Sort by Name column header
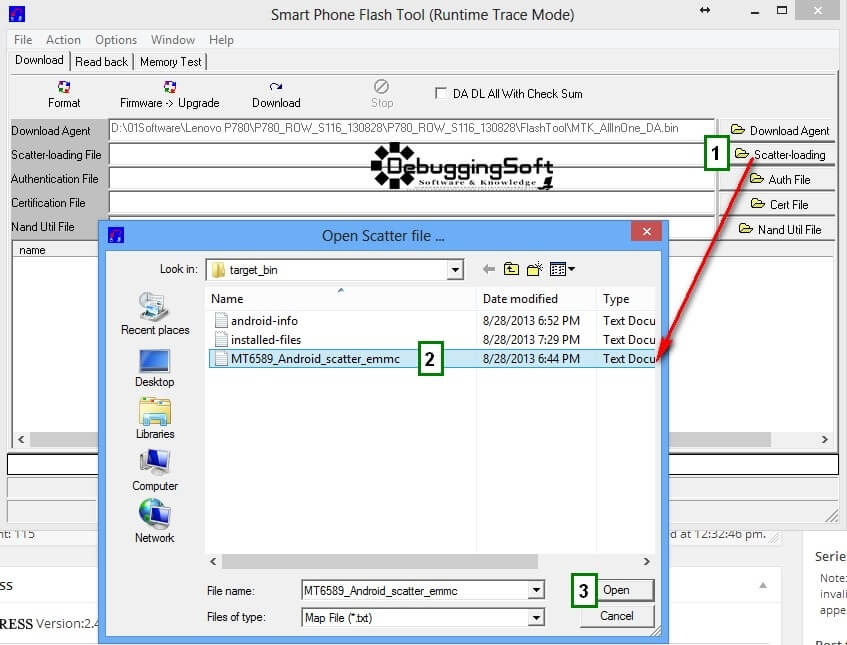847x645 pixels. coord(340,299)
